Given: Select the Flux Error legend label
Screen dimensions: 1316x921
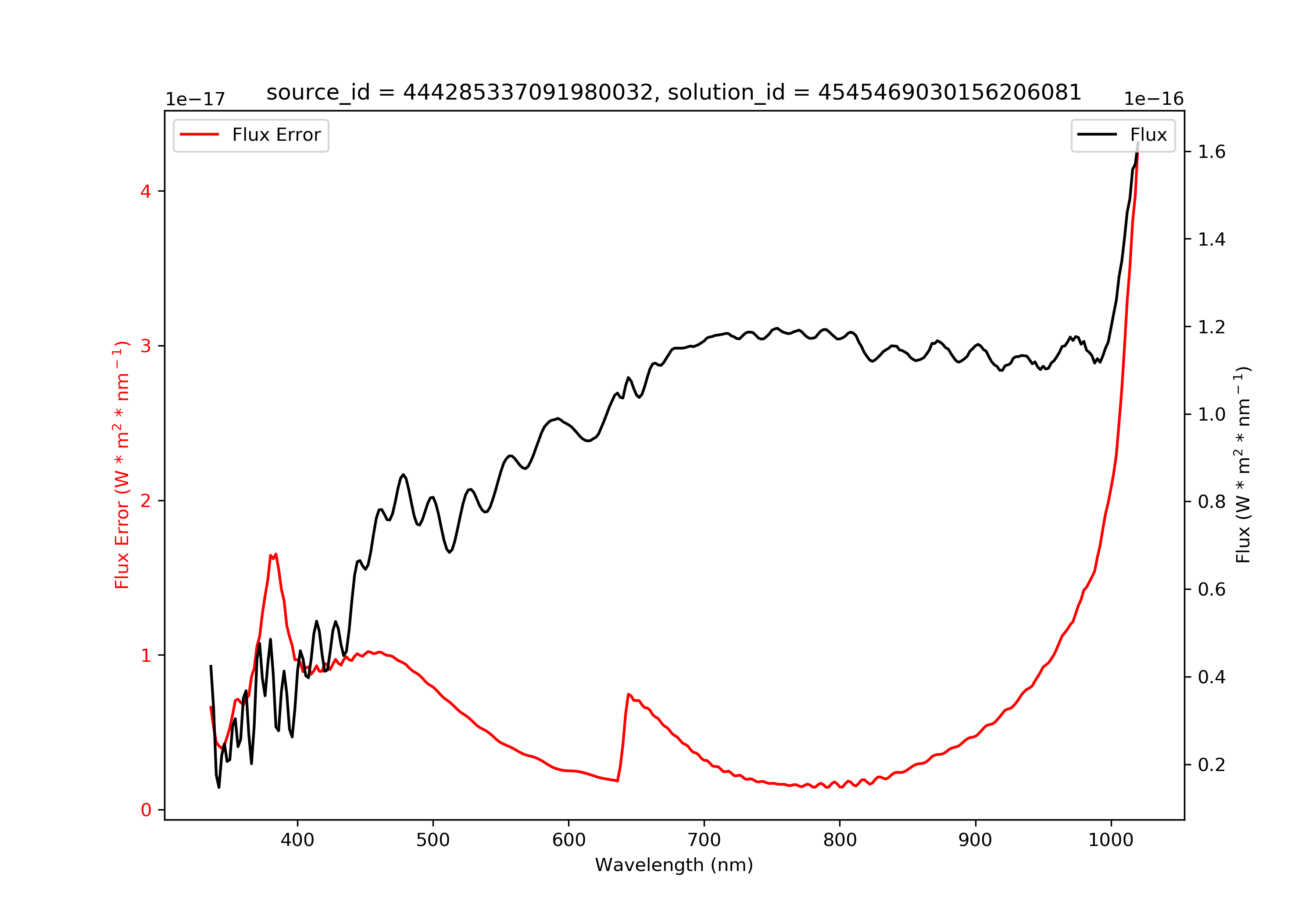Looking at the screenshot, I should point(276,135).
